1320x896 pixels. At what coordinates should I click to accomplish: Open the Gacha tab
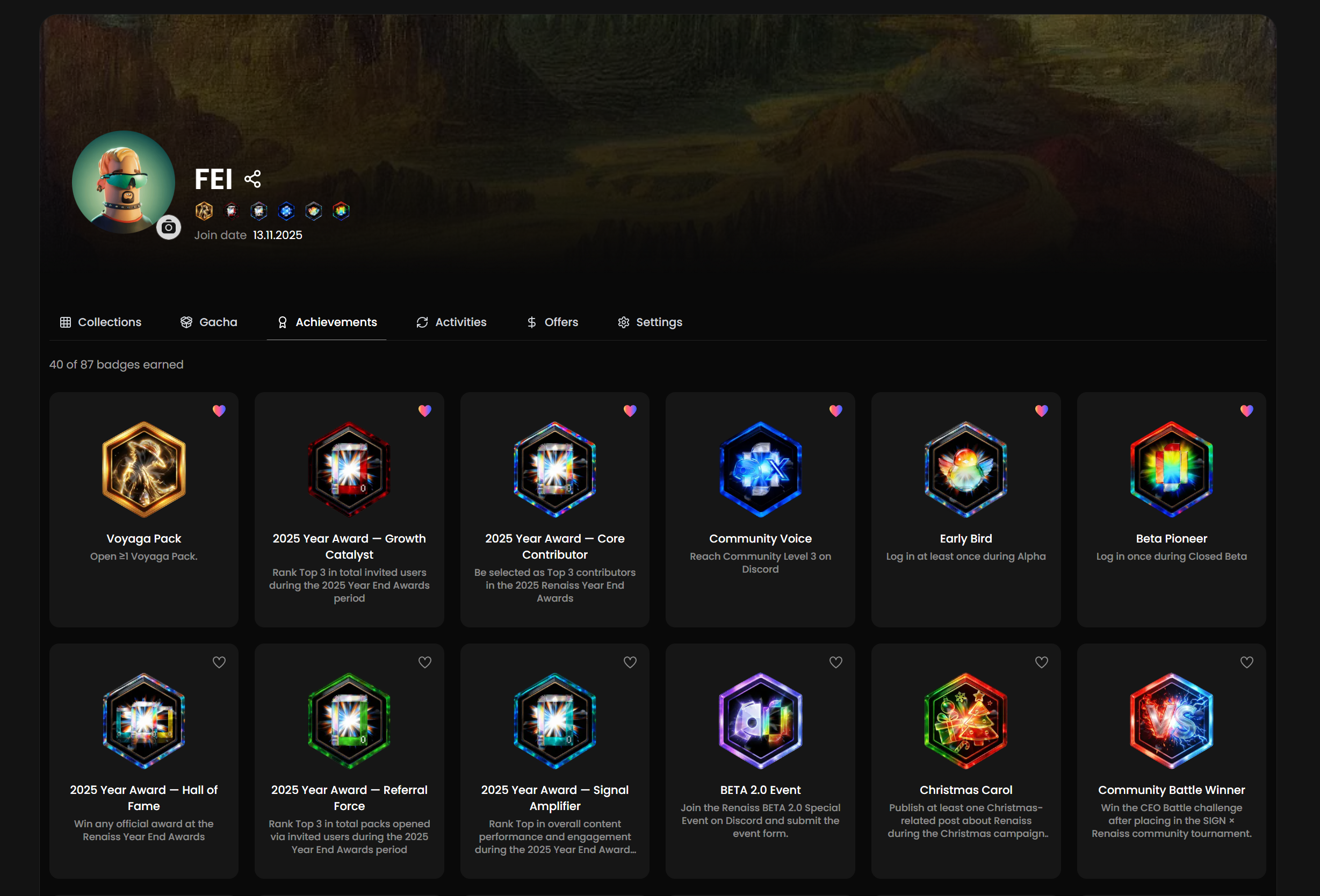pyautogui.click(x=209, y=322)
